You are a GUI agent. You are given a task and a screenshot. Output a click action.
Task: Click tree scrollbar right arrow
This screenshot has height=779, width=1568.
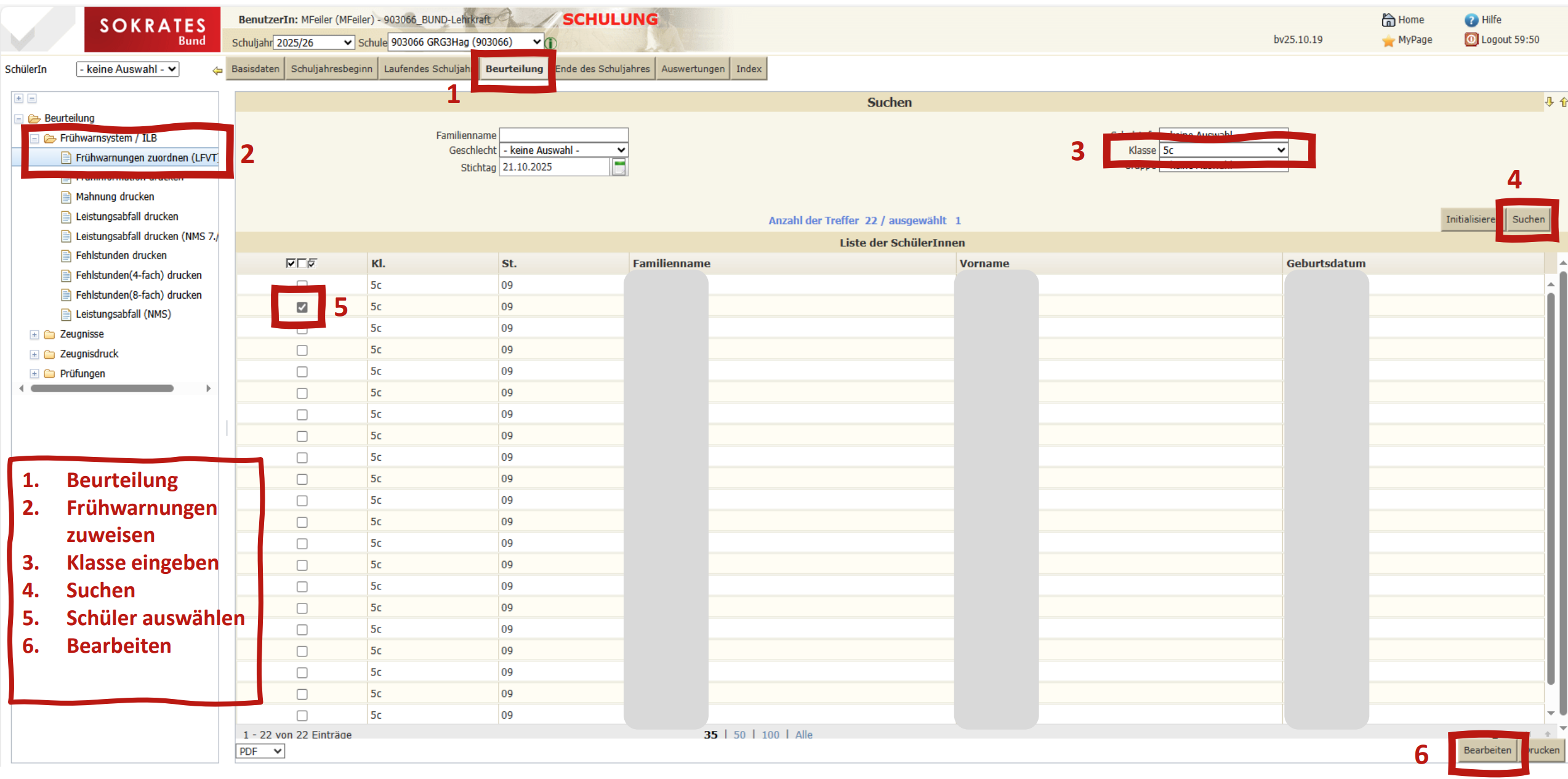[208, 389]
